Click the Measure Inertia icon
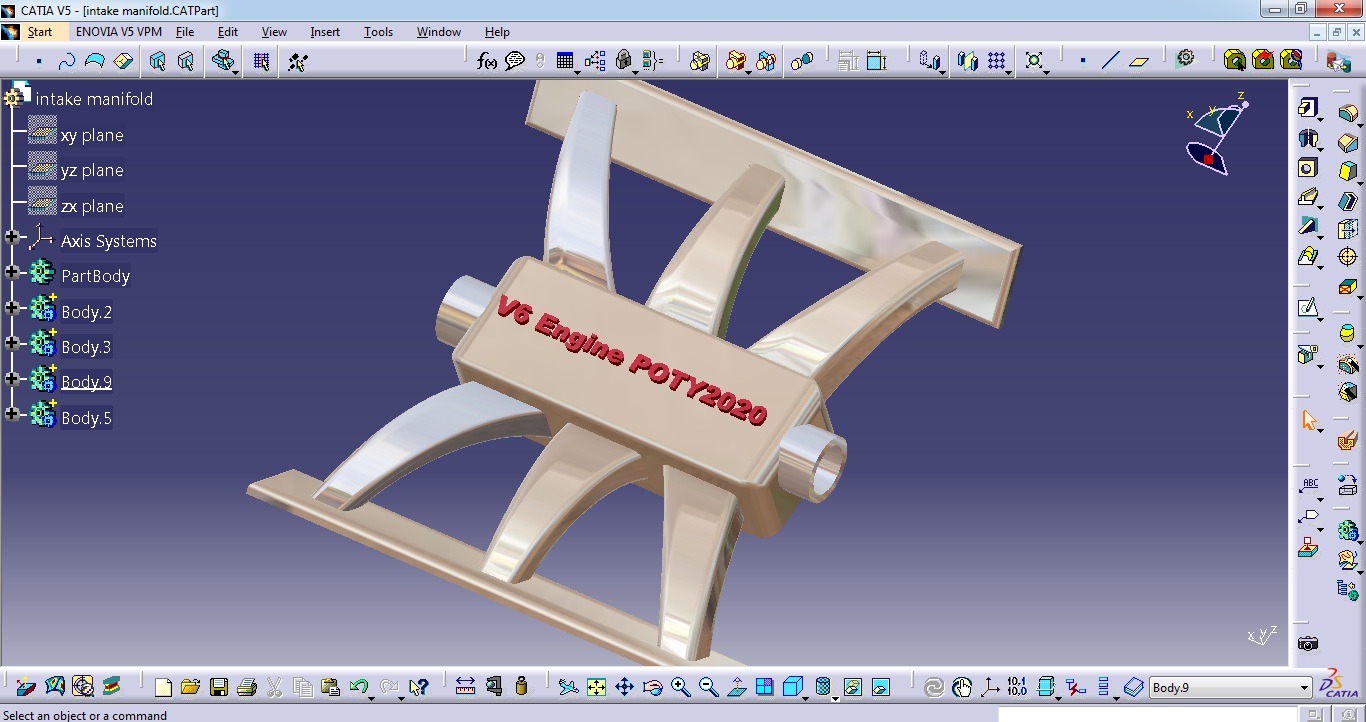 [521, 686]
